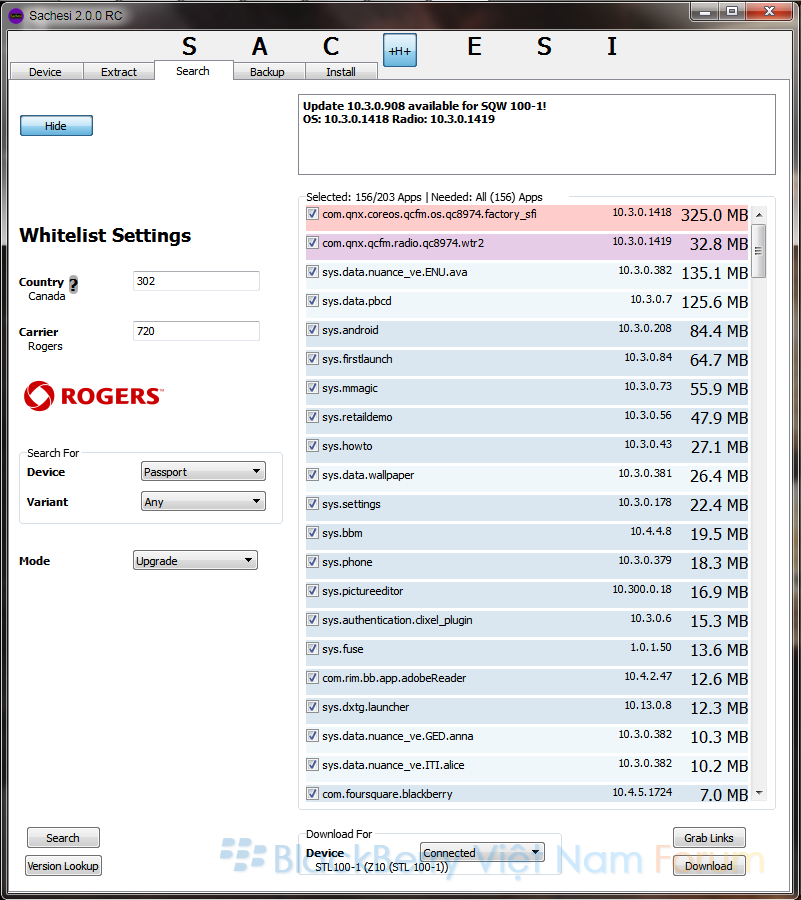The image size is (801, 900).
Task: Click the app list scroll up arrow
Action: point(759,215)
